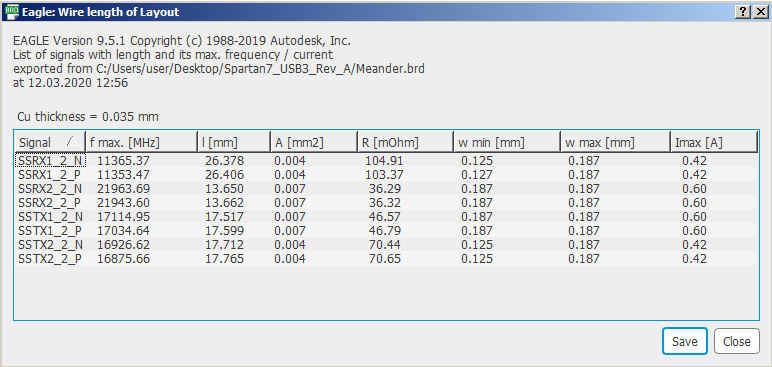Select the SSTX1_2_N signal row
Viewport: 772px width, 367px height.
tap(386, 217)
